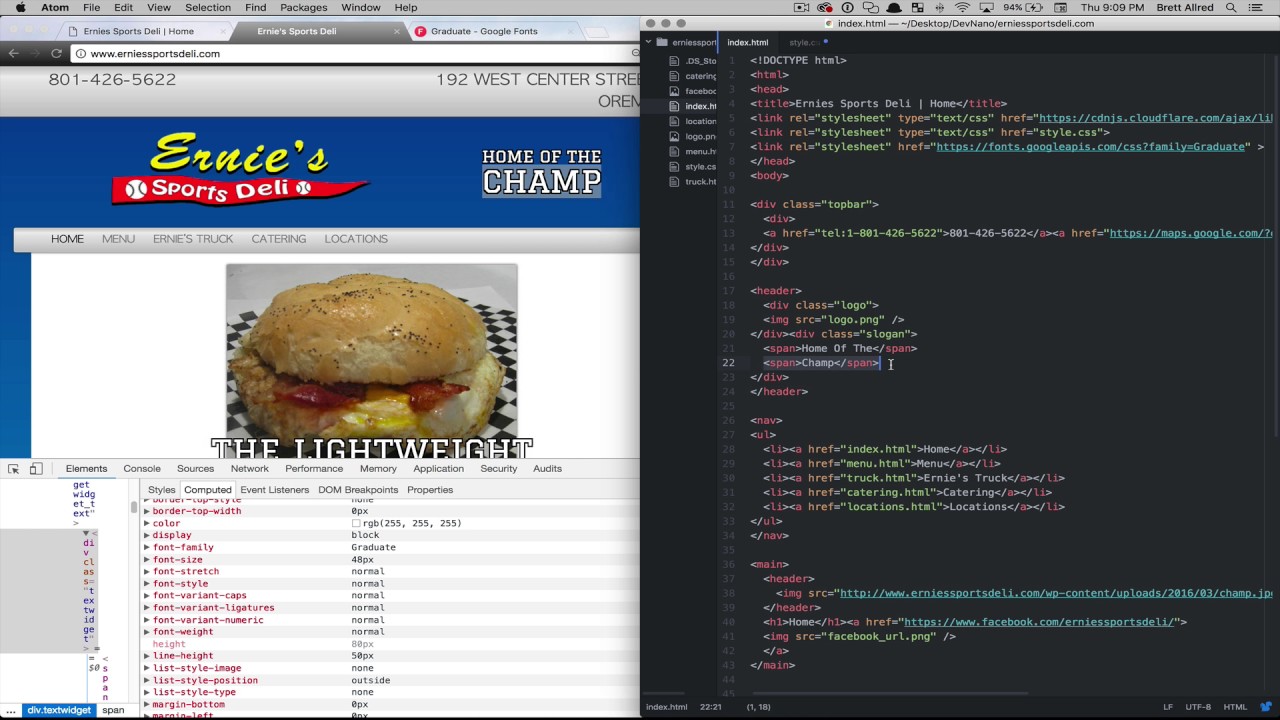Expand the color computed property
Screen dimensions: 1280x720
click(x=147, y=523)
